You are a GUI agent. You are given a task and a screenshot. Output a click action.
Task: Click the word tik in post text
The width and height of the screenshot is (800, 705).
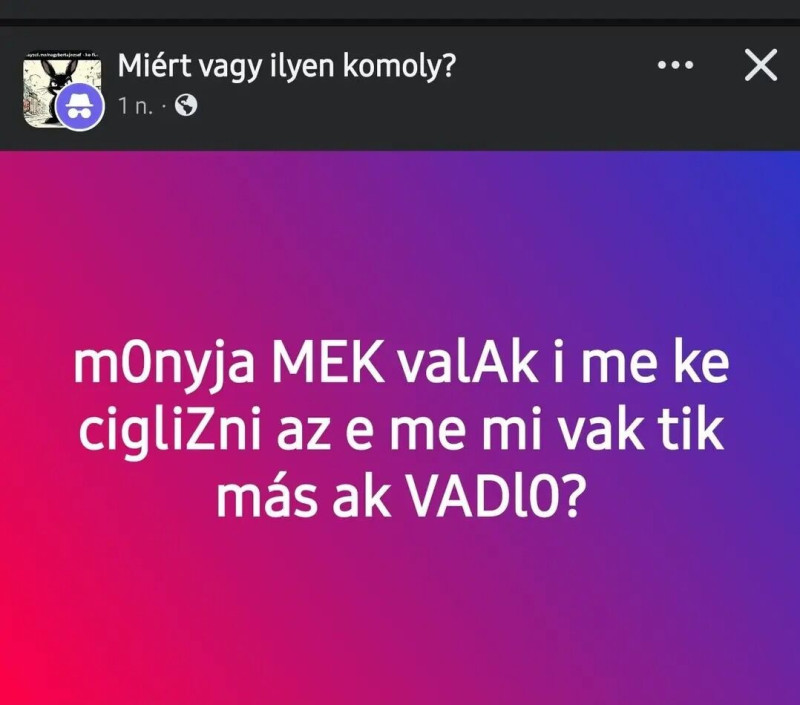point(697,431)
